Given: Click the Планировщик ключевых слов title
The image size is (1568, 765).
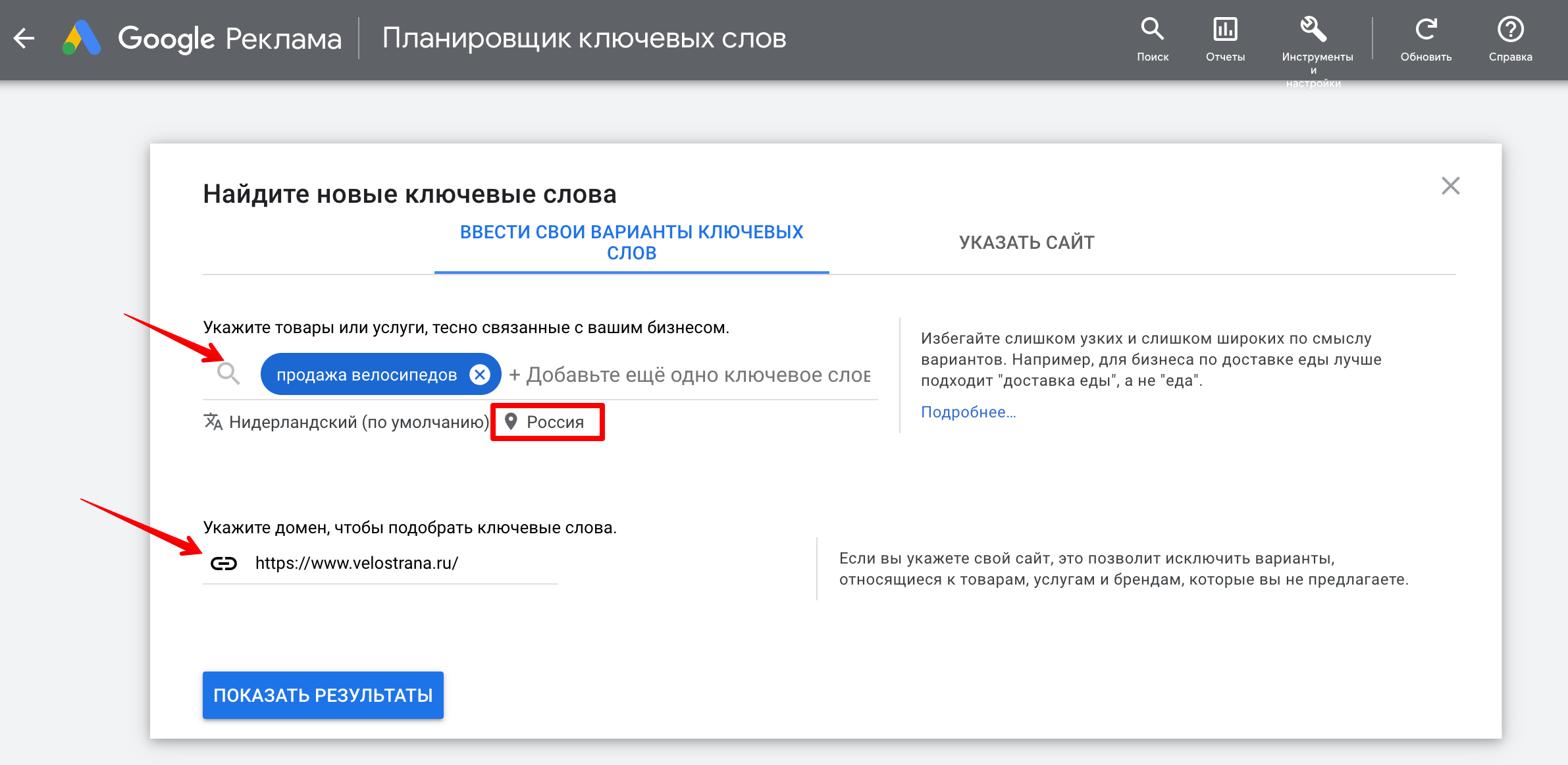Looking at the screenshot, I should pos(584,38).
